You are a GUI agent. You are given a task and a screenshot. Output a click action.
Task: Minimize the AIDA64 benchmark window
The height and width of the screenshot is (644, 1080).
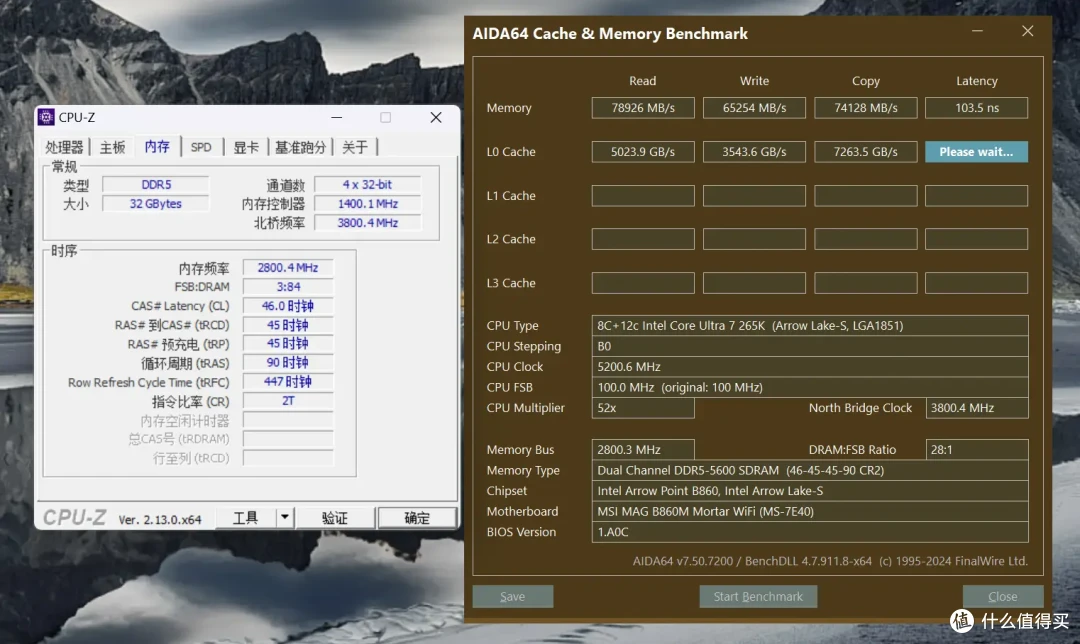tap(977, 31)
